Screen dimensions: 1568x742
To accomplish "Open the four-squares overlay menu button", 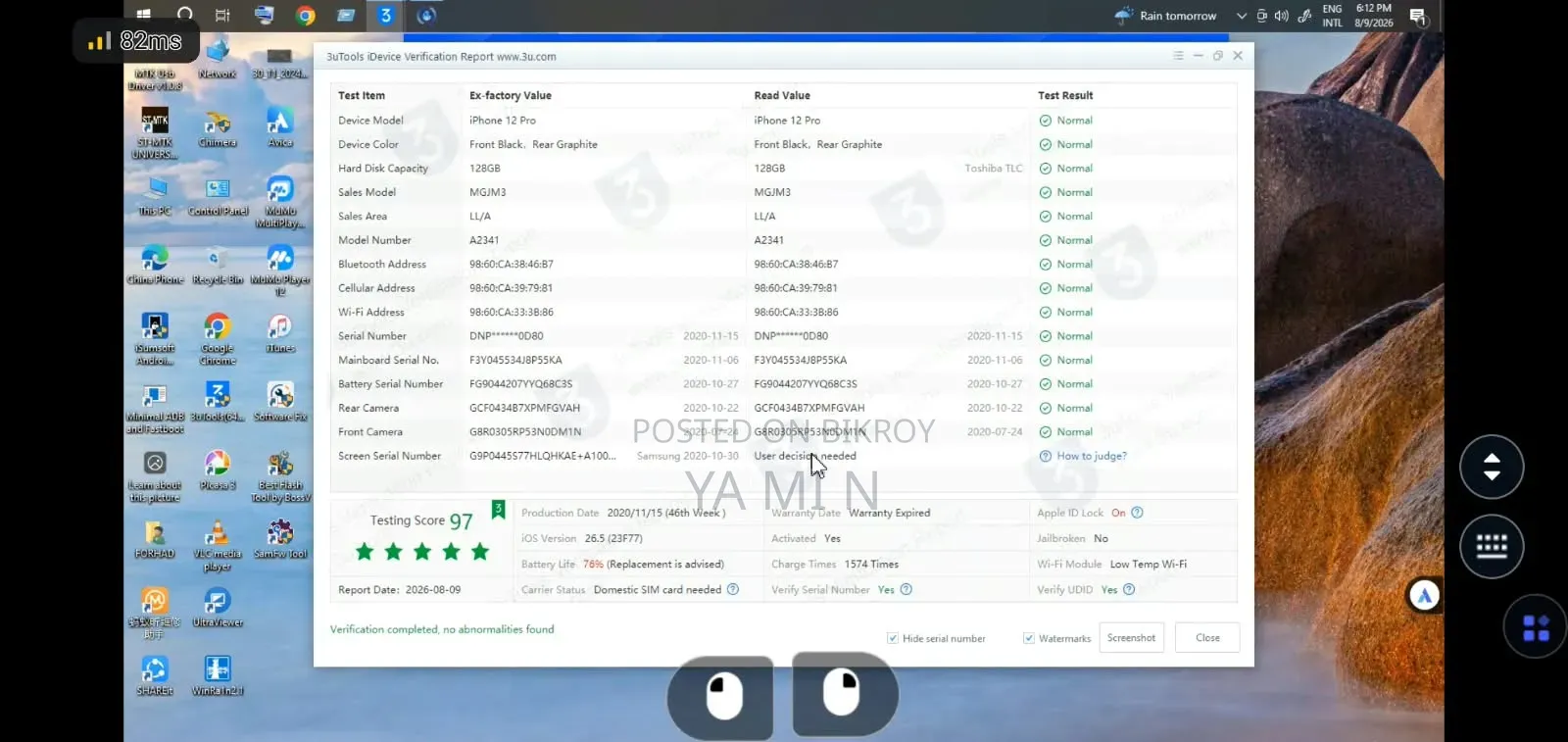I will coord(1536,627).
